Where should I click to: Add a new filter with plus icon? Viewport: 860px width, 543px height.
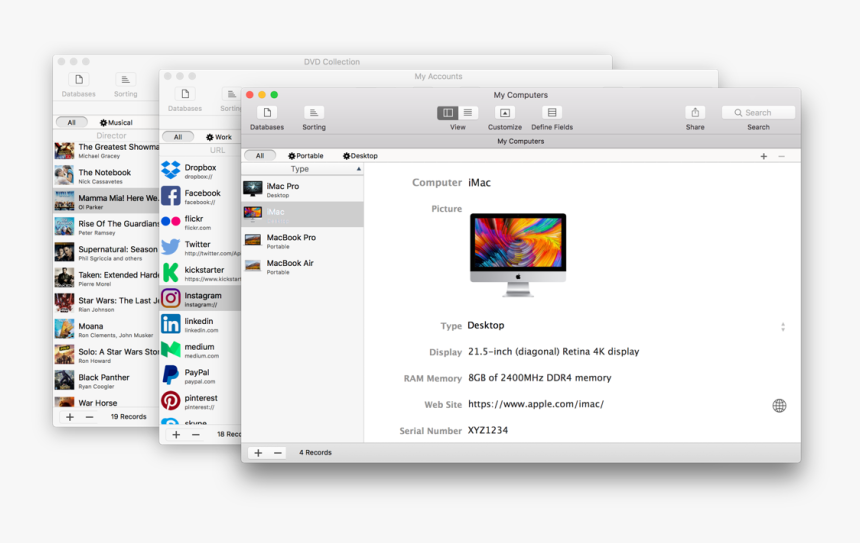tap(763, 156)
